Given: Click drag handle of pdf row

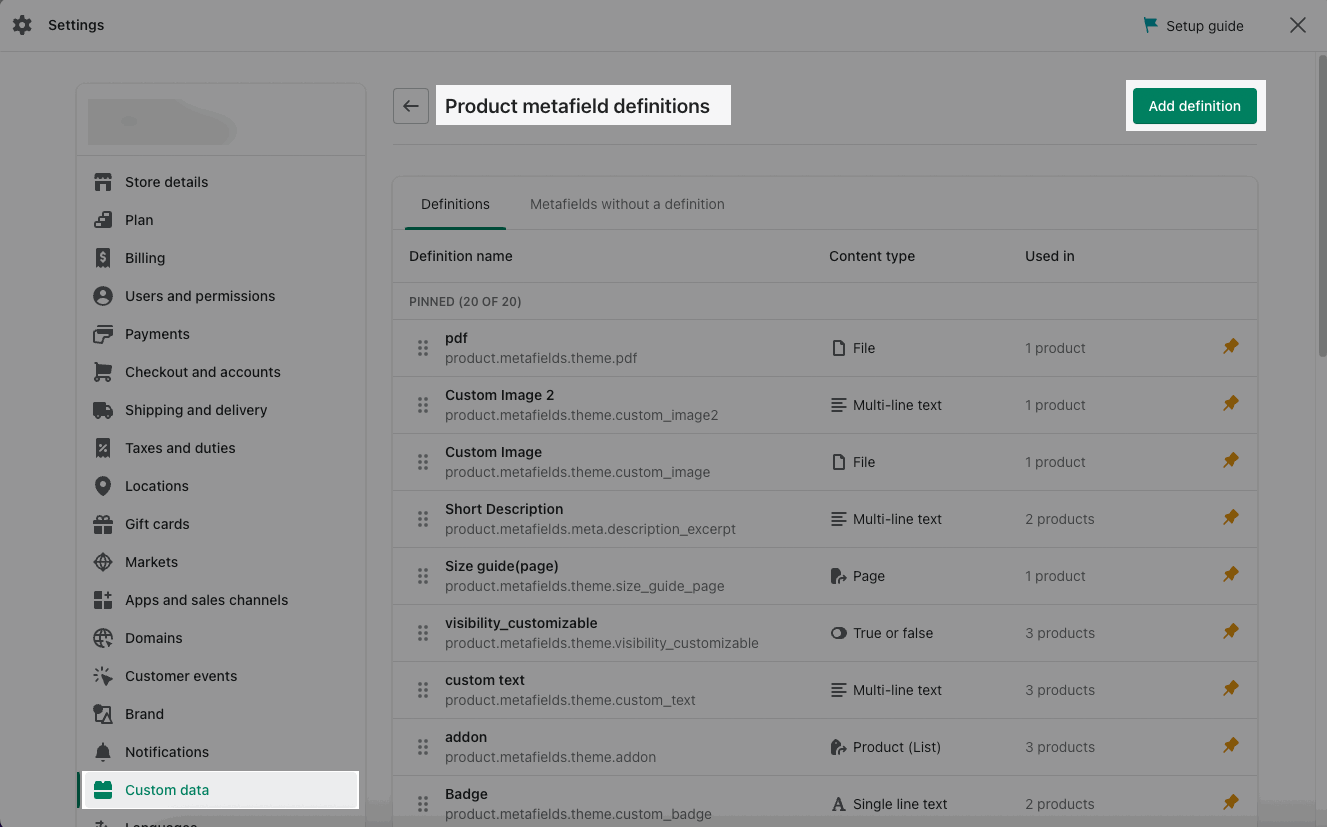Looking at the screenshot, I should coord(423,348).
